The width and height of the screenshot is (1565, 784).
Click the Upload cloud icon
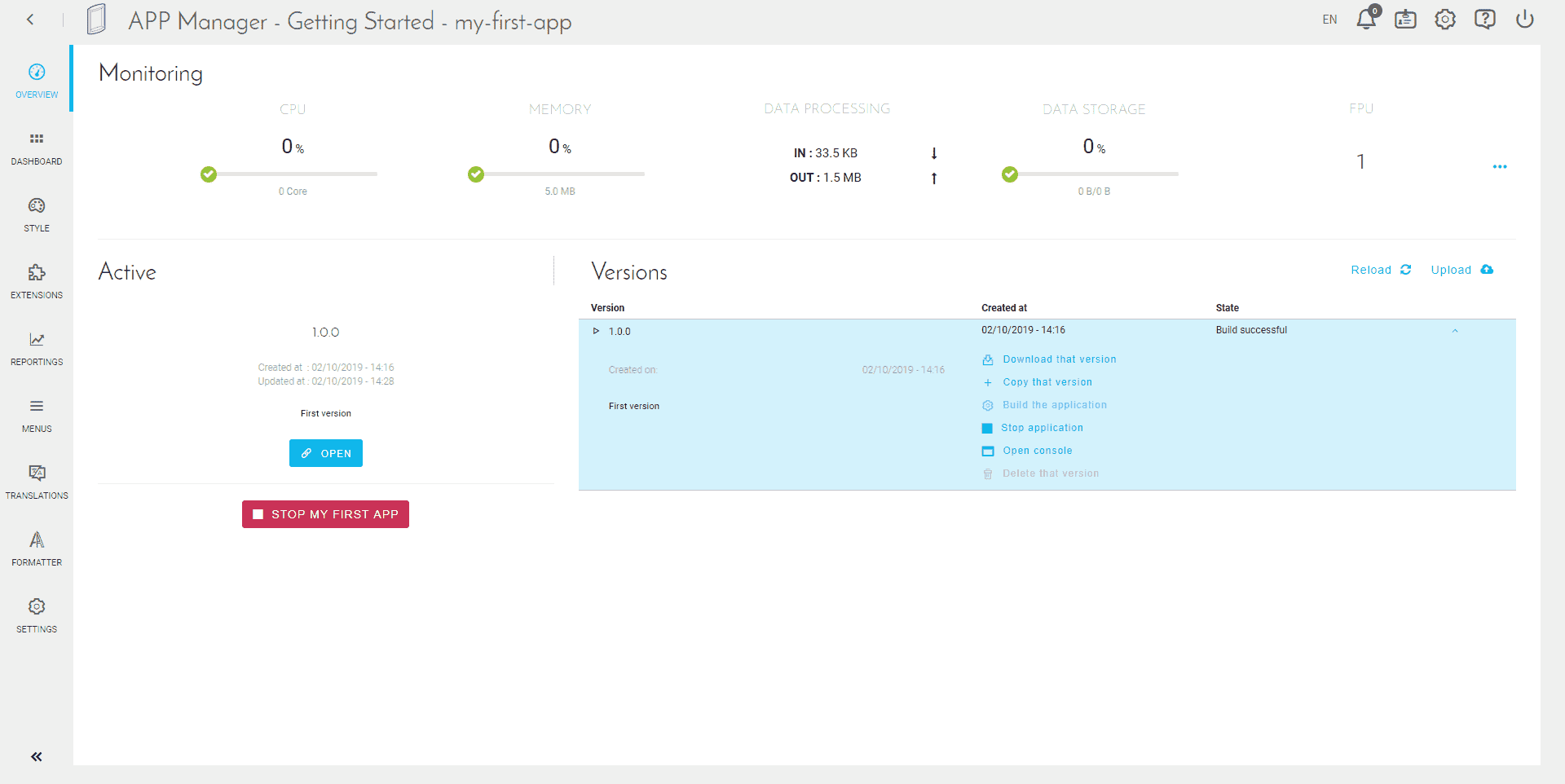click(1487, 270)
